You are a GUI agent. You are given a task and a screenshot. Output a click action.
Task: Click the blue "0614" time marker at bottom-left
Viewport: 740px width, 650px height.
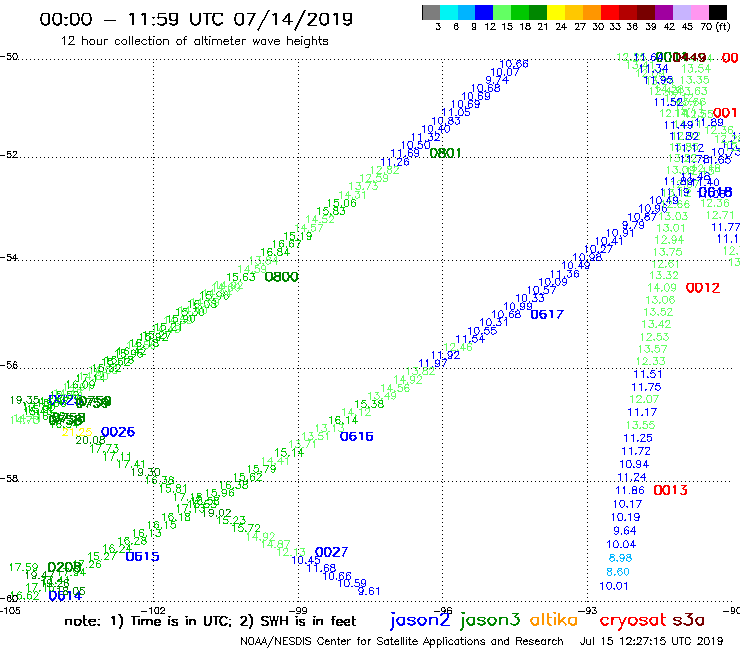[x=65, y=596]
